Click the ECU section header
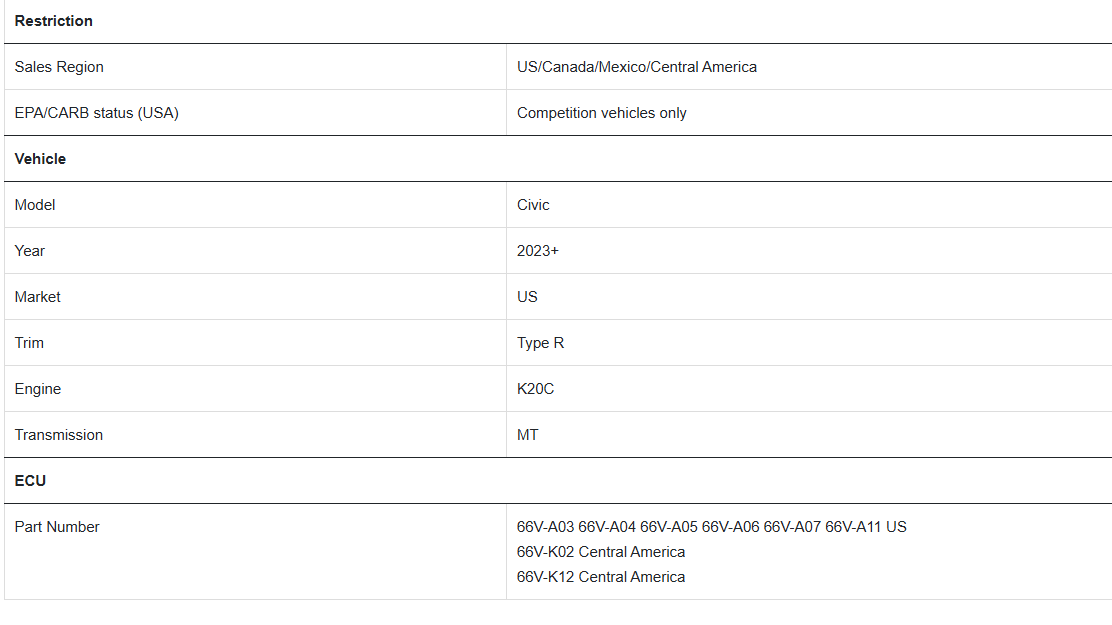 (30, 481)
